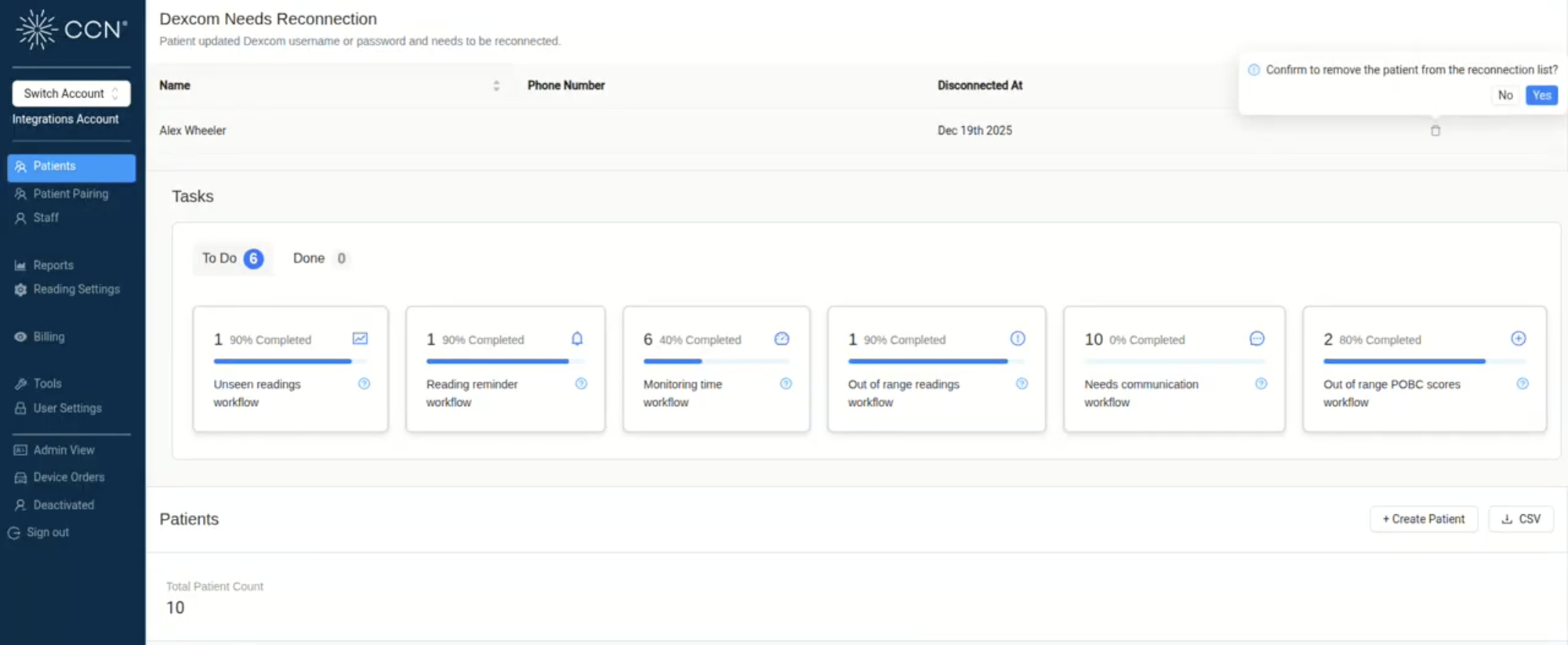
Task: Switch to the Done tasks tab
Action: coord(319,259)
